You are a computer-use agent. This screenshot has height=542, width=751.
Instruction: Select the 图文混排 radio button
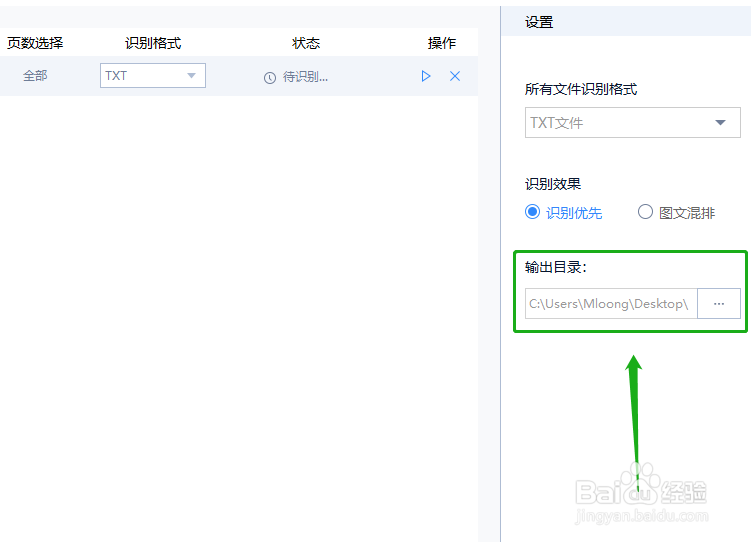click(645, 212)
